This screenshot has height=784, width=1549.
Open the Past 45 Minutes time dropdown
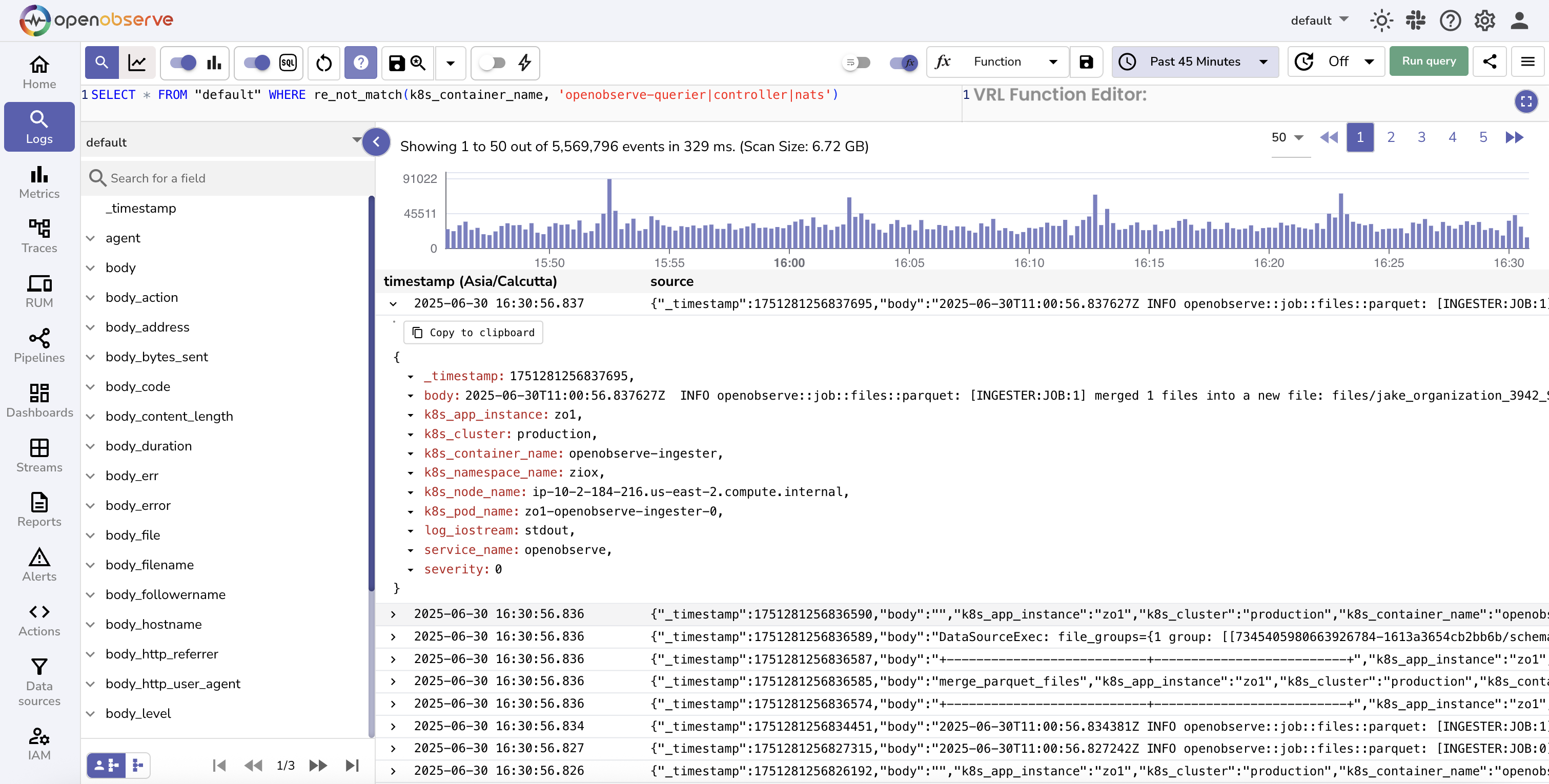[1195, 62]
